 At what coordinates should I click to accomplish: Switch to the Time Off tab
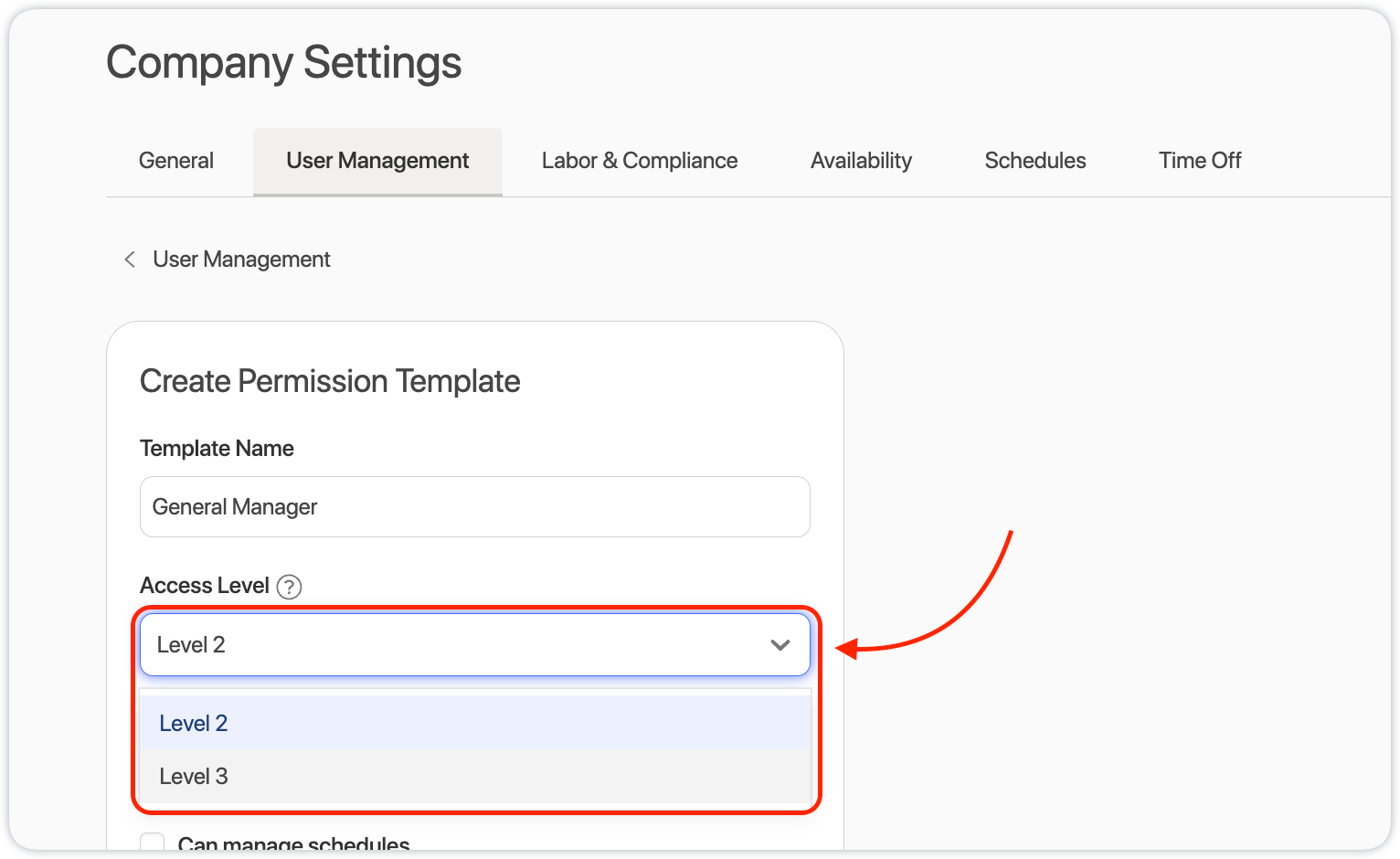point(1200,161)
